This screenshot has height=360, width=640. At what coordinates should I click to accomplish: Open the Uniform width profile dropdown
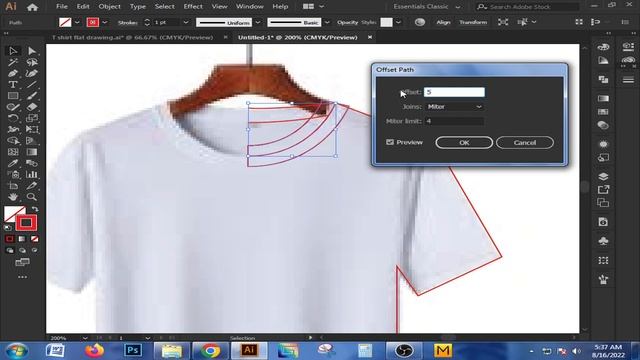pos(258,22)
